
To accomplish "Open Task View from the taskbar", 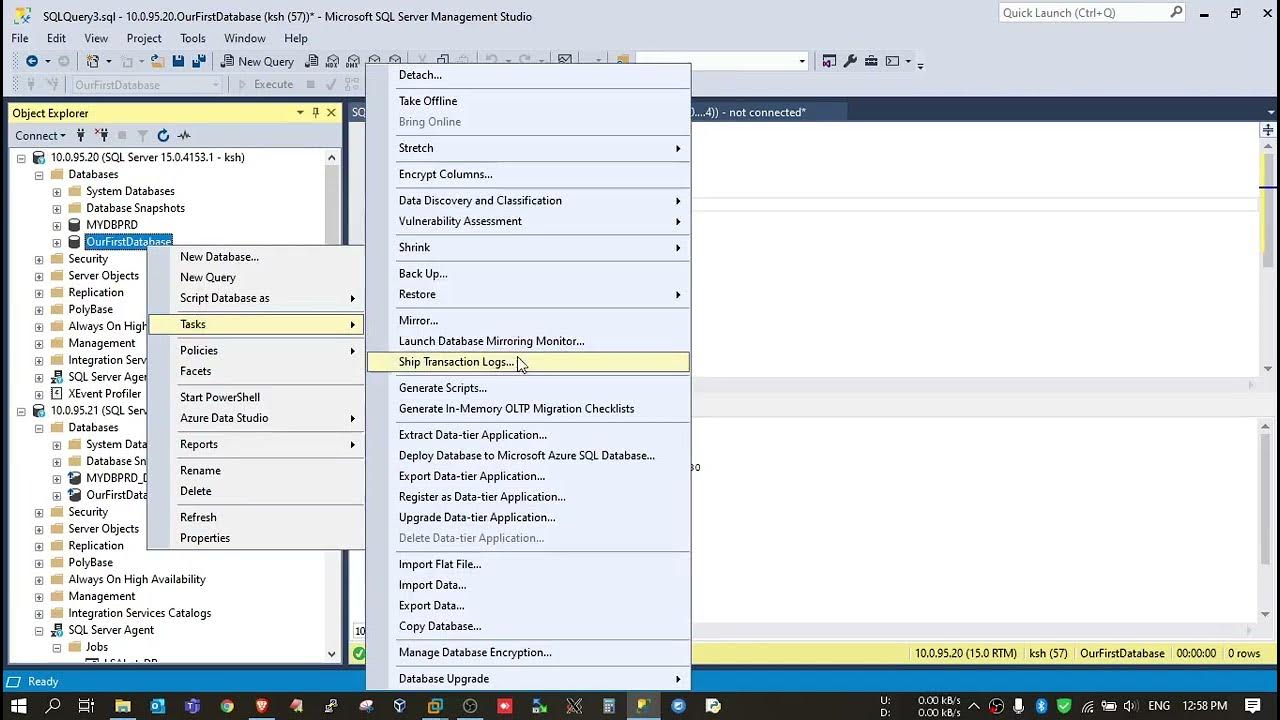I will click(86, 705).
